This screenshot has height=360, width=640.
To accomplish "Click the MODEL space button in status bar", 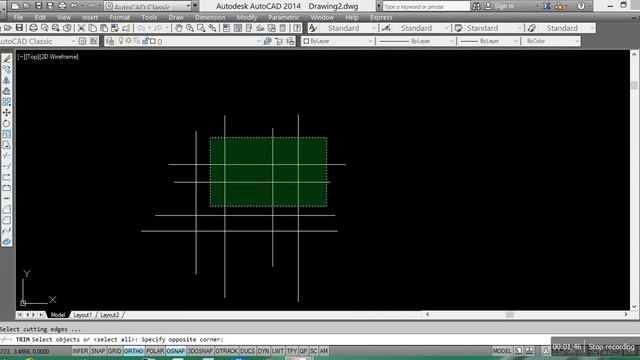I will coord(502,351).
